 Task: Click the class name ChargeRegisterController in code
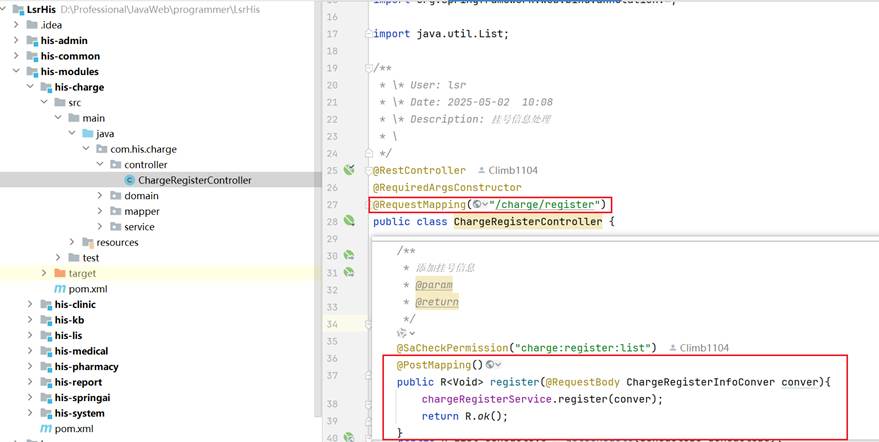528,221
